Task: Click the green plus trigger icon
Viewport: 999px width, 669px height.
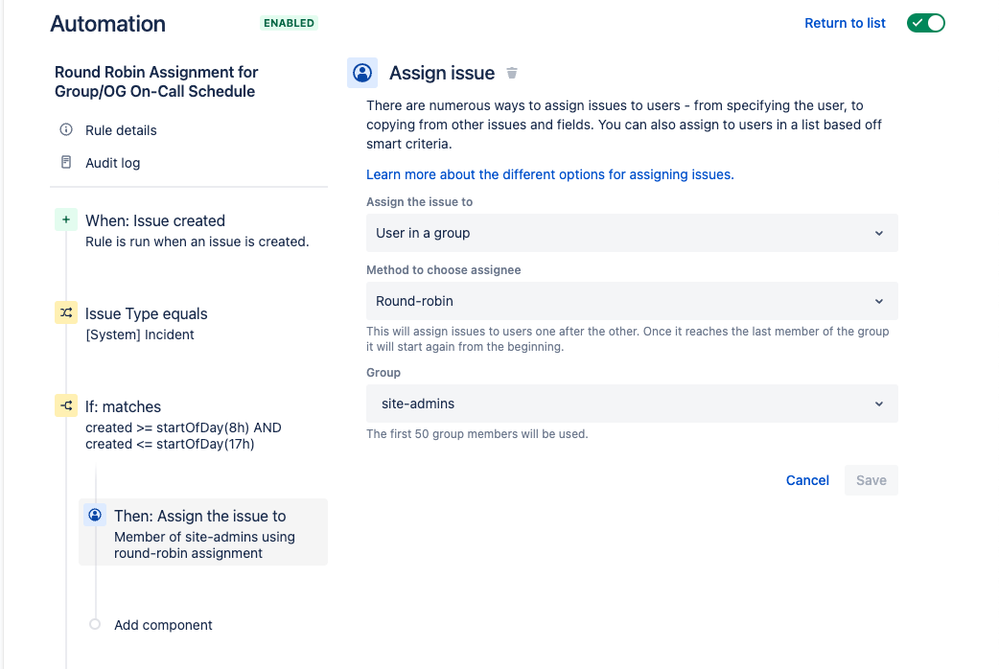Action: coord(66,220)
